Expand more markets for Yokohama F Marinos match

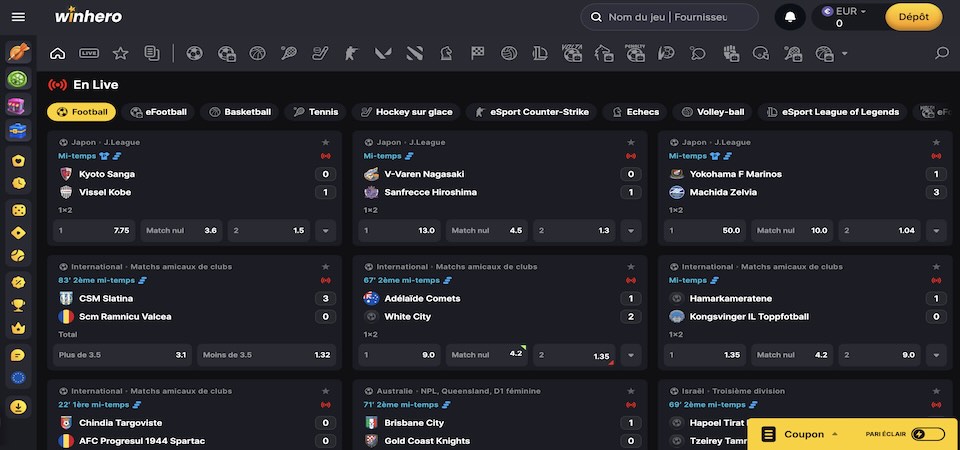[x=936, y=231]
